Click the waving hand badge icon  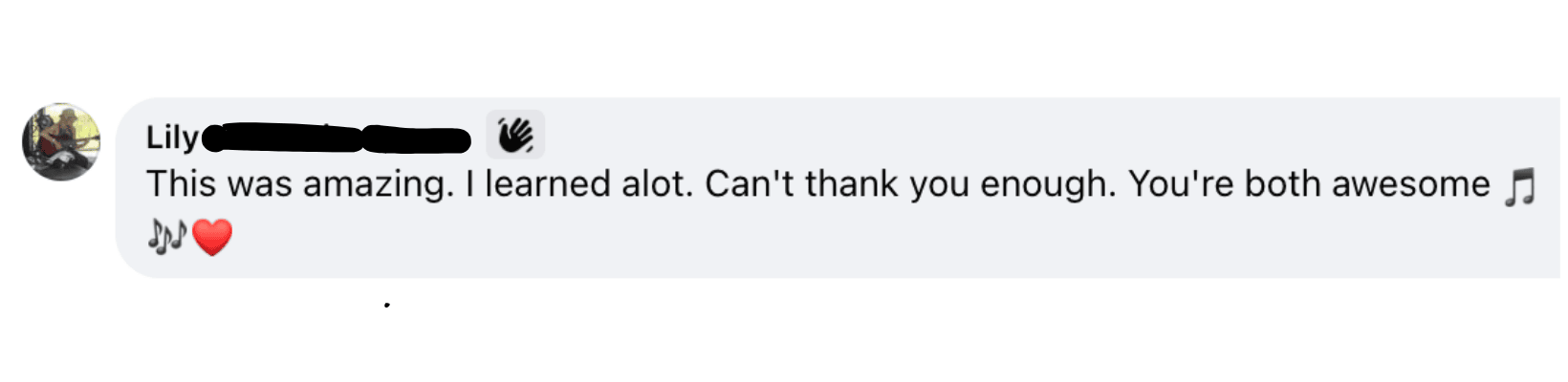pyautogui.click(x=515, y=135)
